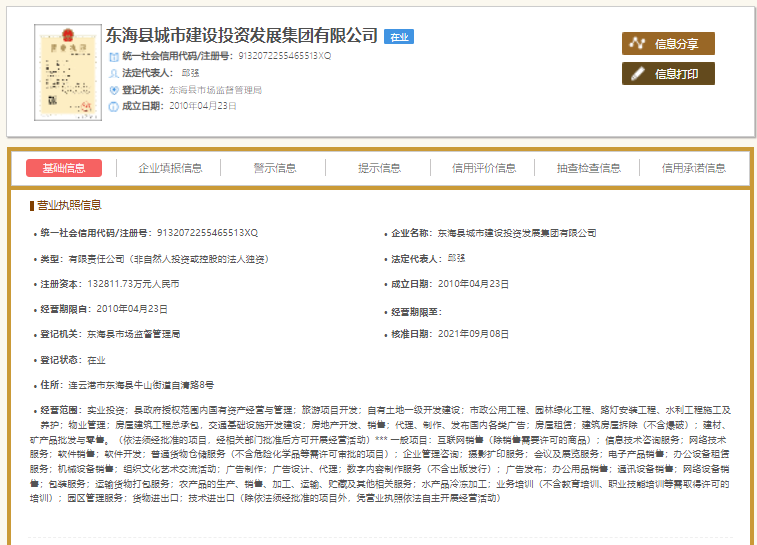This screenshot has height=545, width=757.
Task: Click the credit code icon in header
Action: (113, 56)
